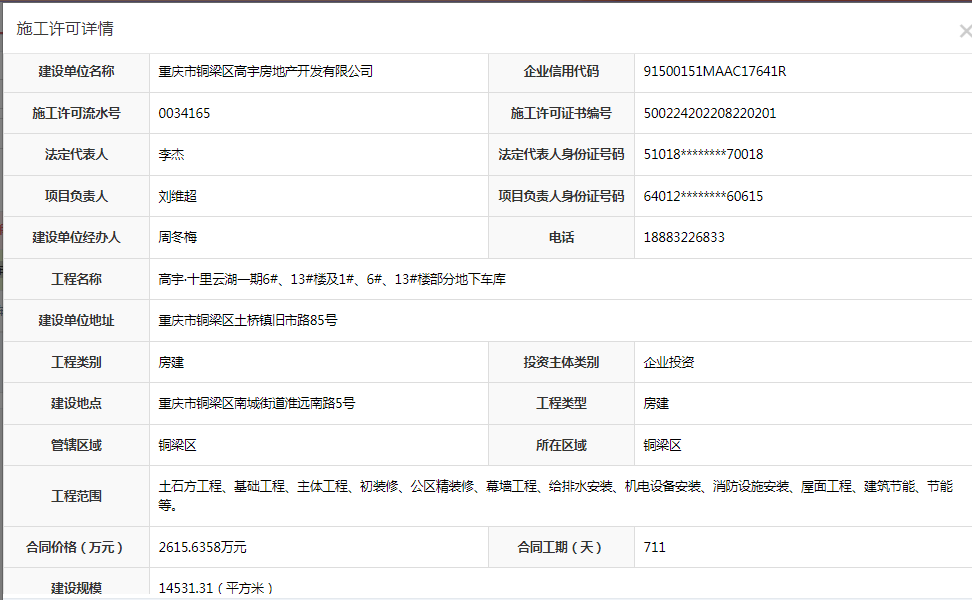Click construction site 重庆市铜梁区南城街道淮远南路5号

[257, 404]
